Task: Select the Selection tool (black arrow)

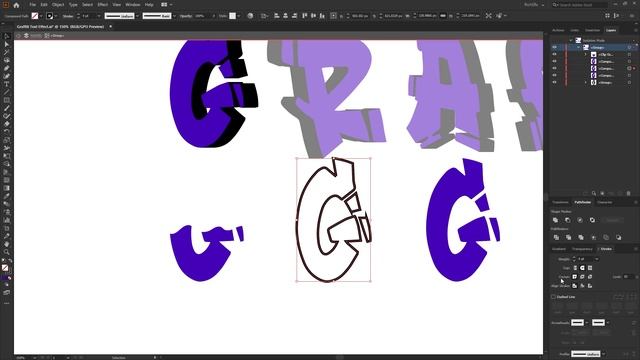Action: 7,36
